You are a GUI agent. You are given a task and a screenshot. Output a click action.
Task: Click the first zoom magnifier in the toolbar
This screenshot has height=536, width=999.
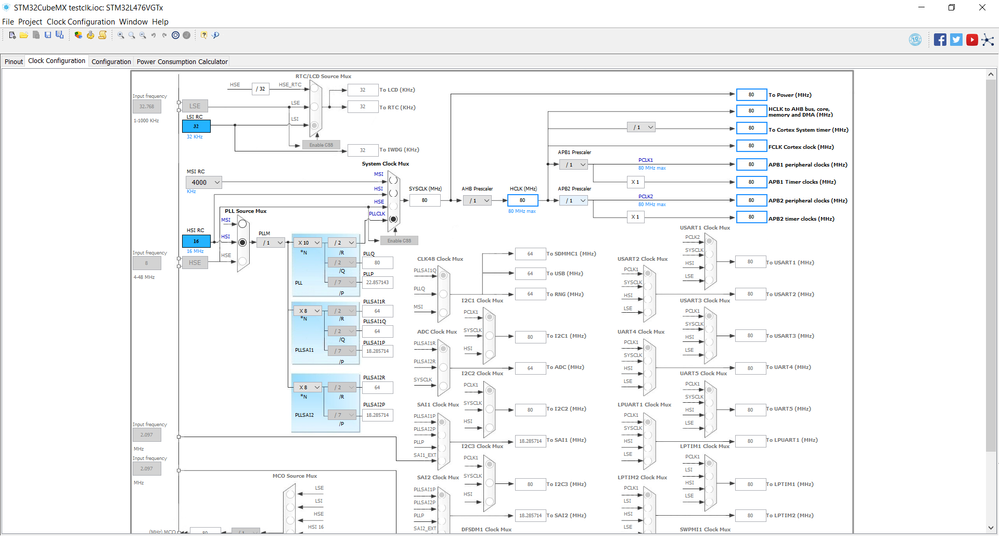click(x=120, y=35)
